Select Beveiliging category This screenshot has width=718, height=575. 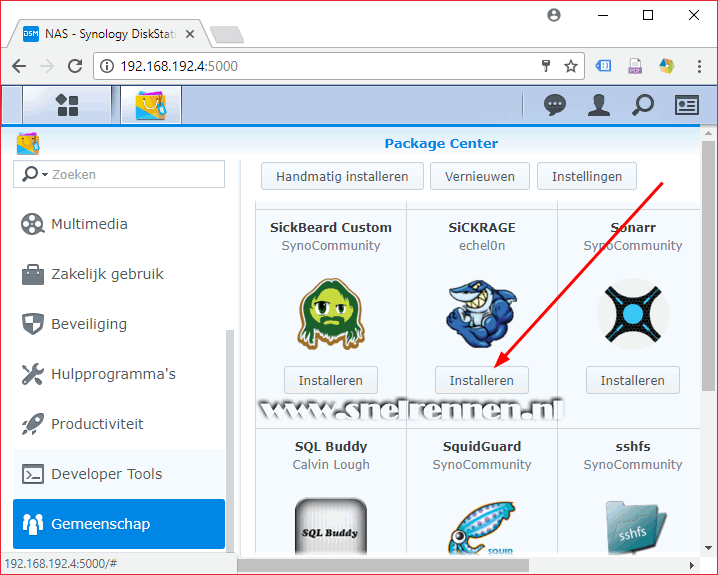[119, 324]
